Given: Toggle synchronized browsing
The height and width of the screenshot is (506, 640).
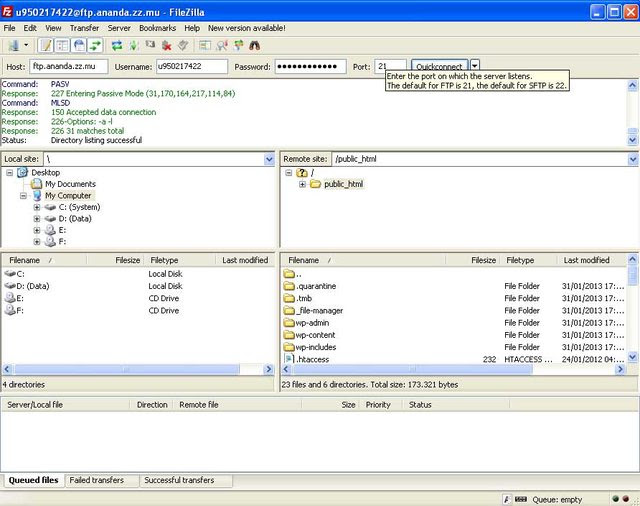Looking at the screenshot, I should [238, 45].
